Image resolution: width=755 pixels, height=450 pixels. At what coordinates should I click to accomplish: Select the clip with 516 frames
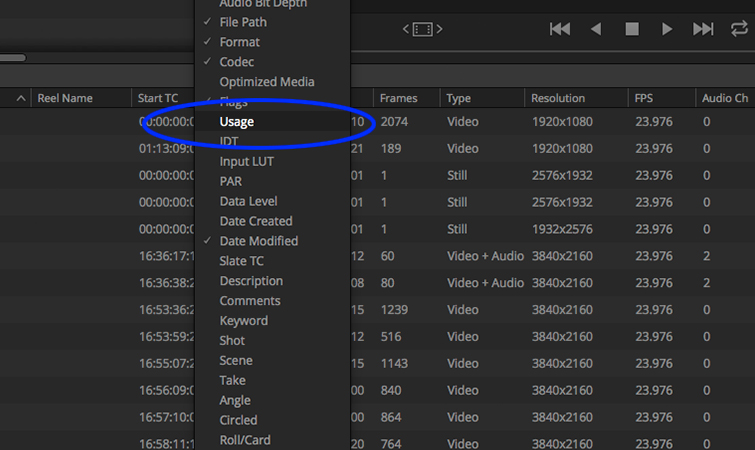tap(378, 336)
